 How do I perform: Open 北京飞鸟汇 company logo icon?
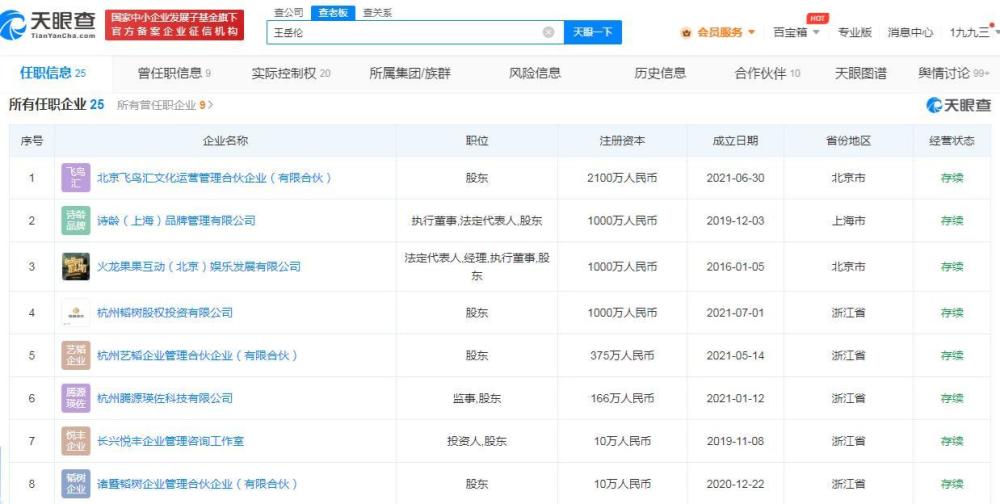coord(76,178)
